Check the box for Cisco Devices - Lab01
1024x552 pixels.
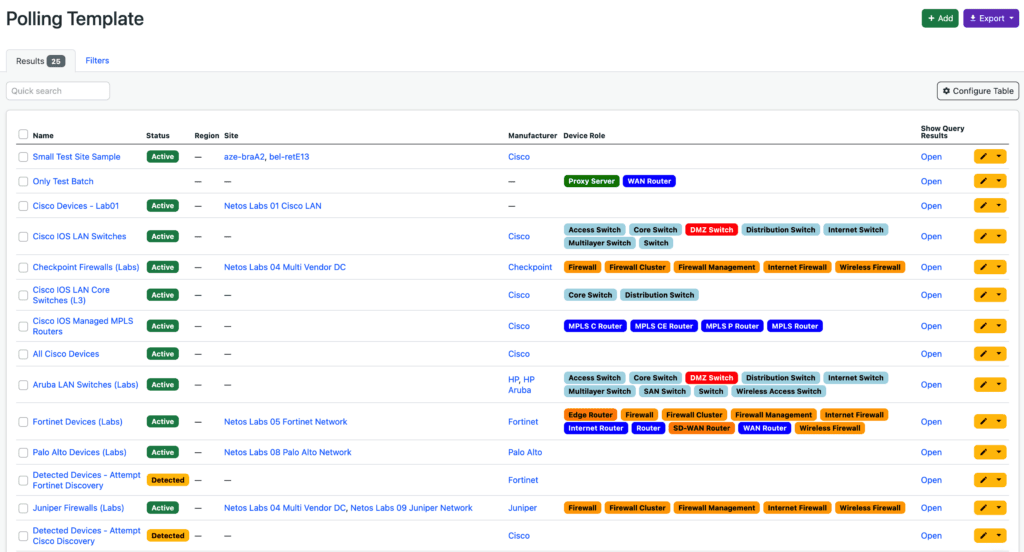(x=23, y=206)
